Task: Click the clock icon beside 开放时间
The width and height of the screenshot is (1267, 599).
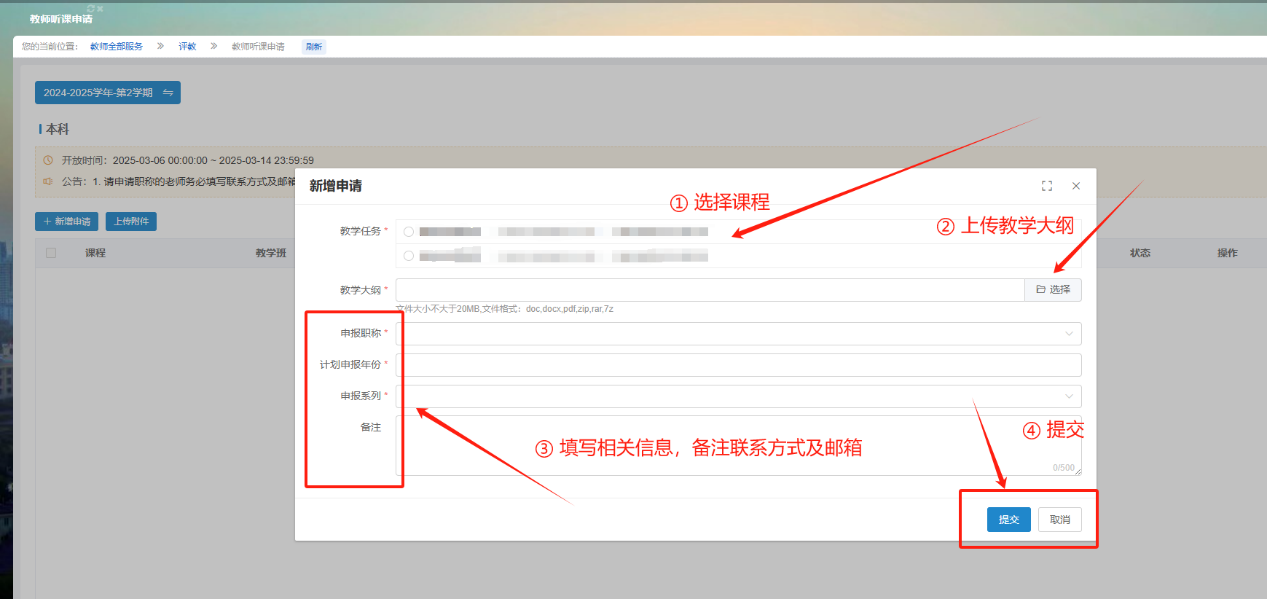Action: [x=47, y=160]
